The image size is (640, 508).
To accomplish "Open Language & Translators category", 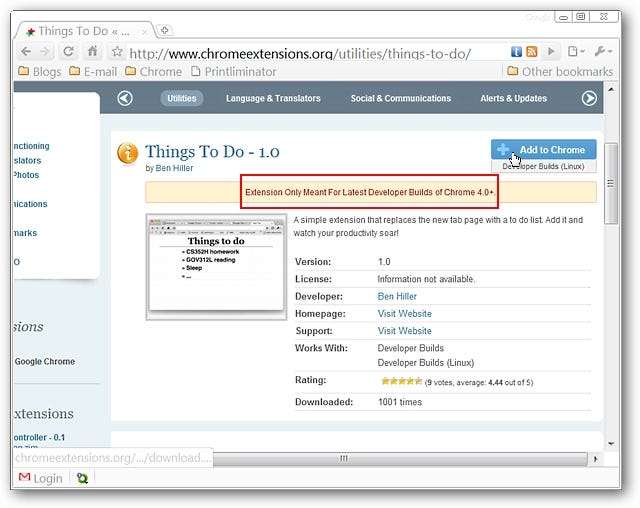I will (273, 98).
